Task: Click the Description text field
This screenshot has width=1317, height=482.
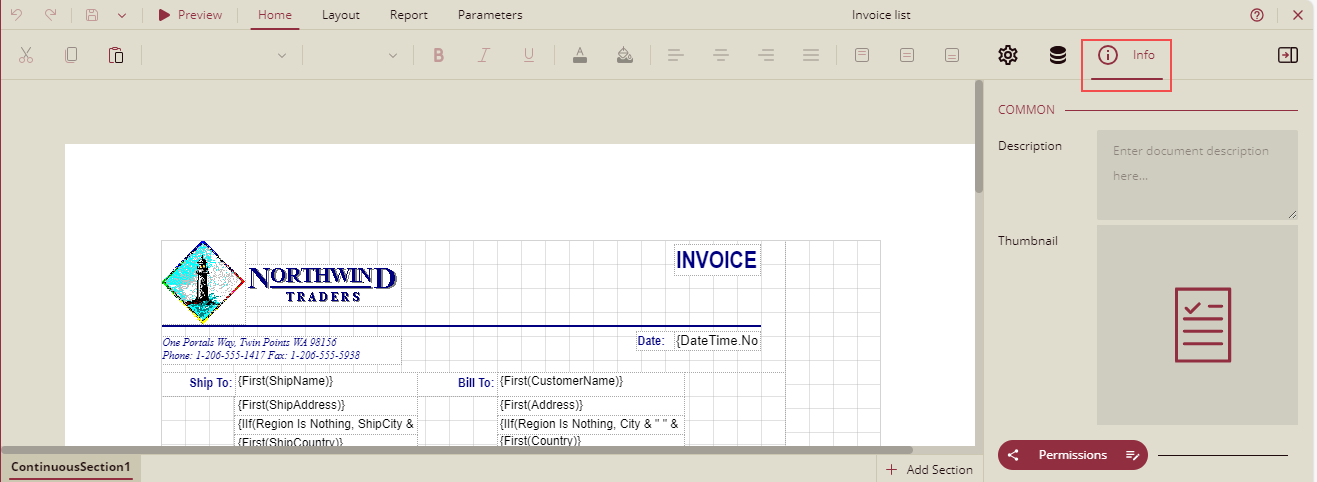Action: [x=1197, y=174]
